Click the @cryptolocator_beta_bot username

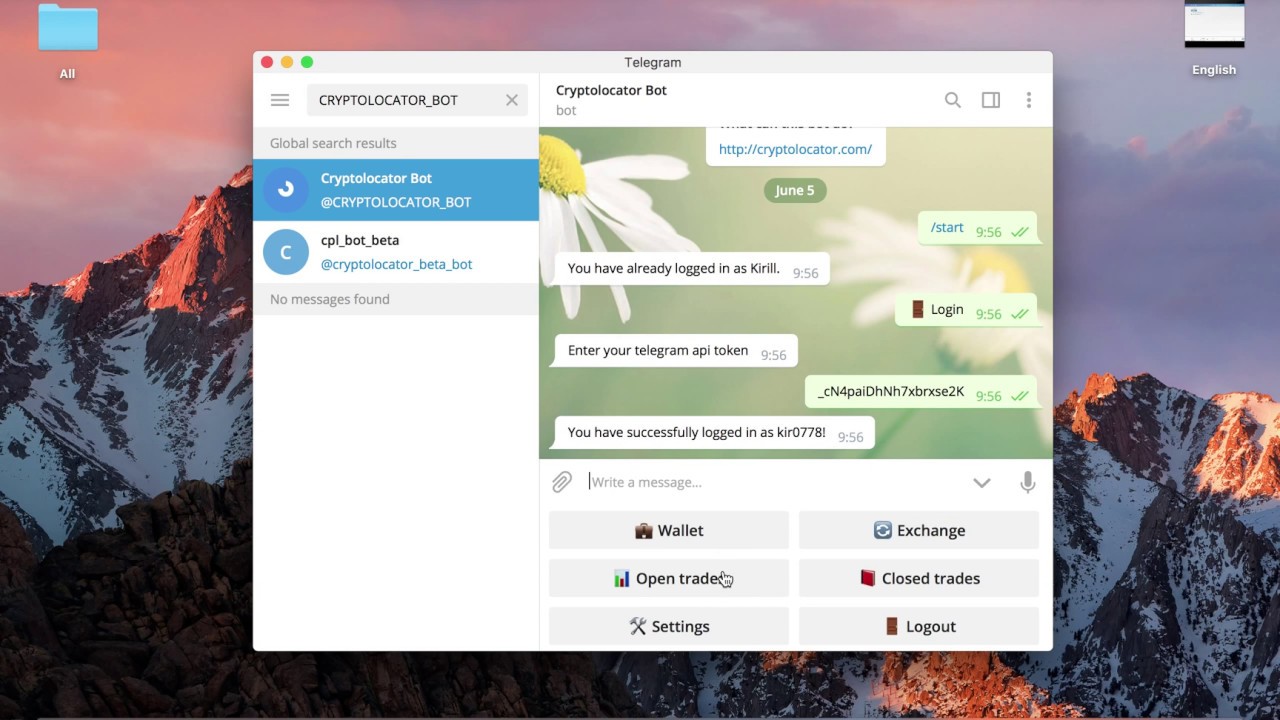(396, 264)
